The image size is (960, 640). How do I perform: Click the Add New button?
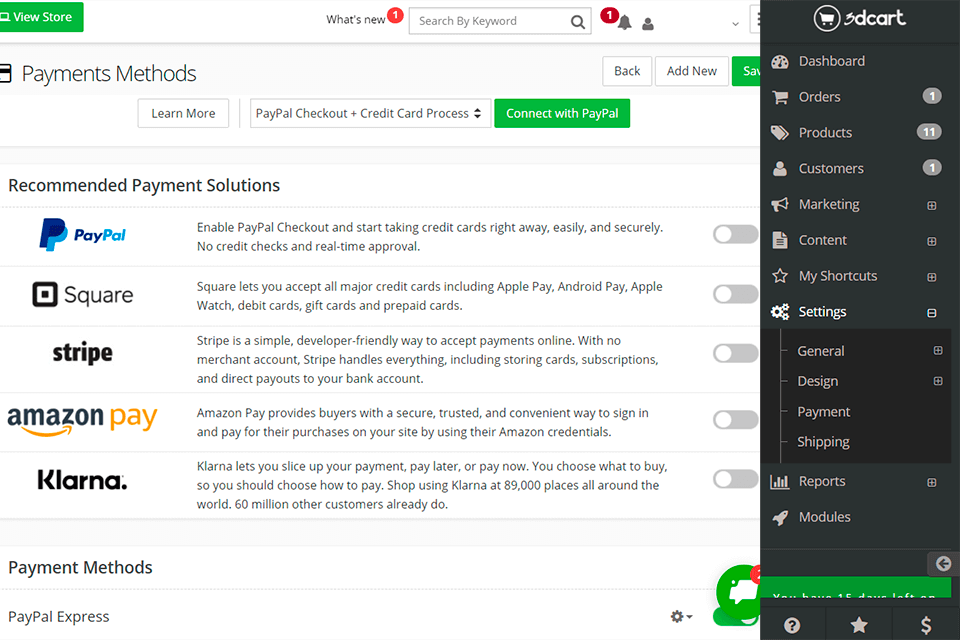[691, 71]
